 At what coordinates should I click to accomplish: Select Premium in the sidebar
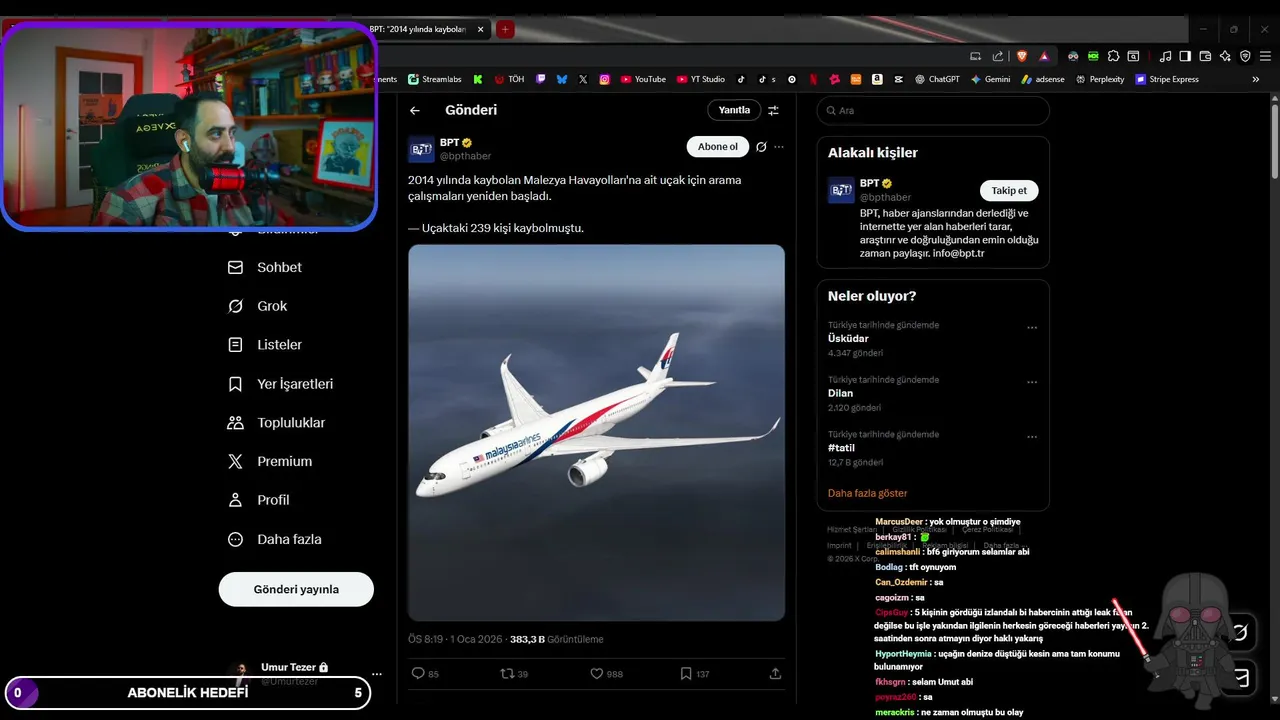click(270, 461)
